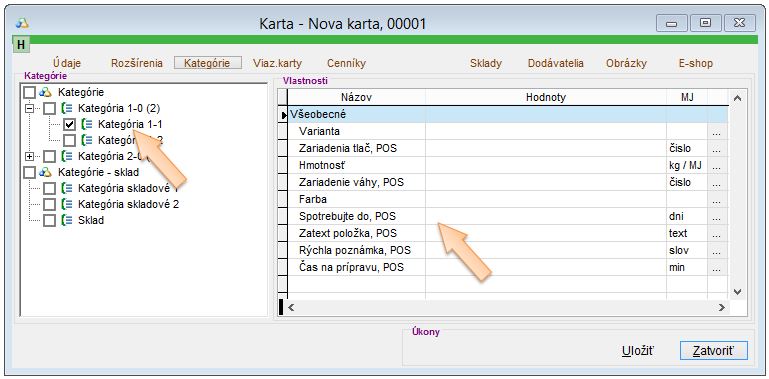Switch to the Rozšírenia tab
Screen dimensions: 769x379
click(x=137, y=63)
